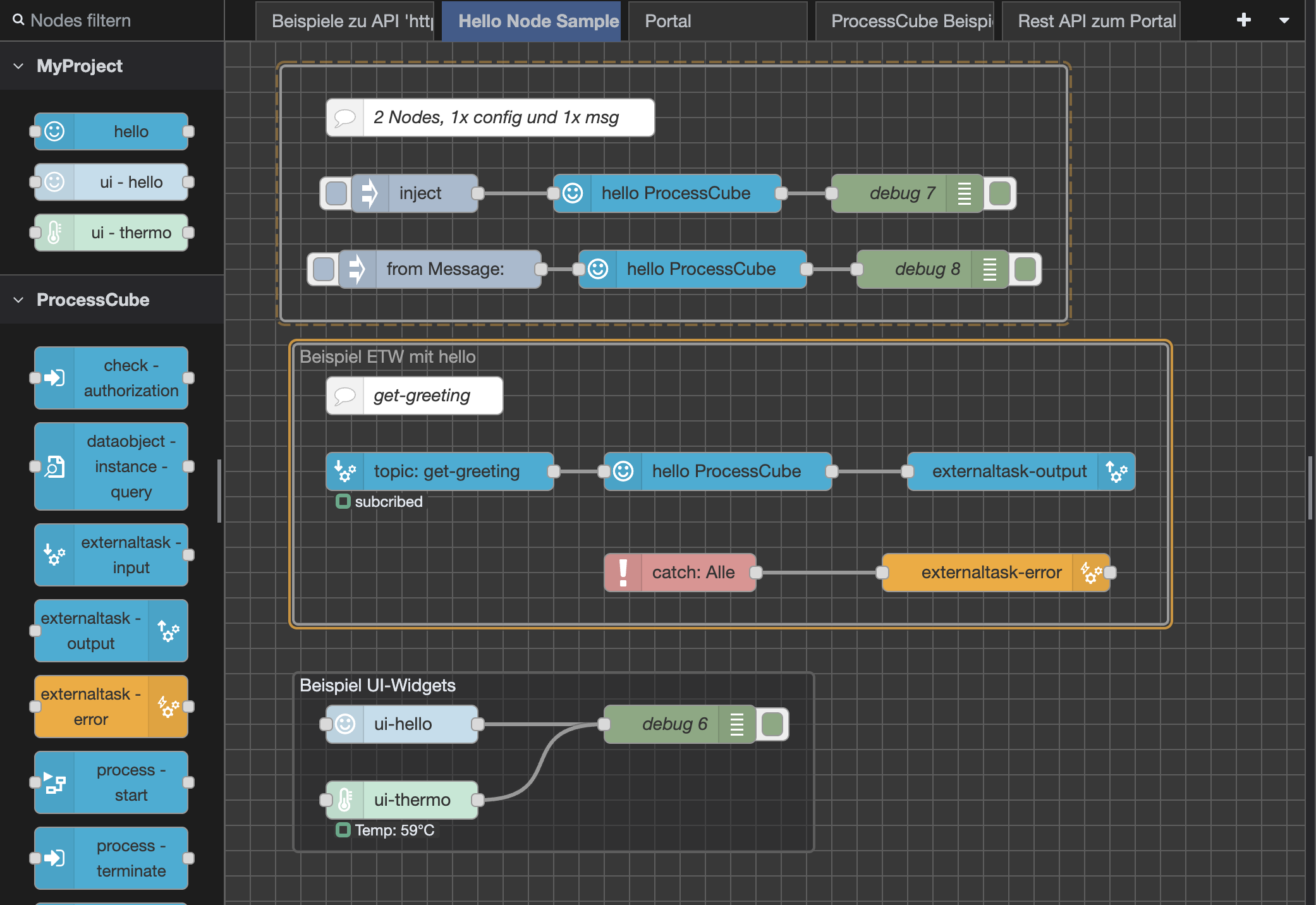Collapse the ProcessCube palette category
1316x905 pixels.
(x=18, y=300)
